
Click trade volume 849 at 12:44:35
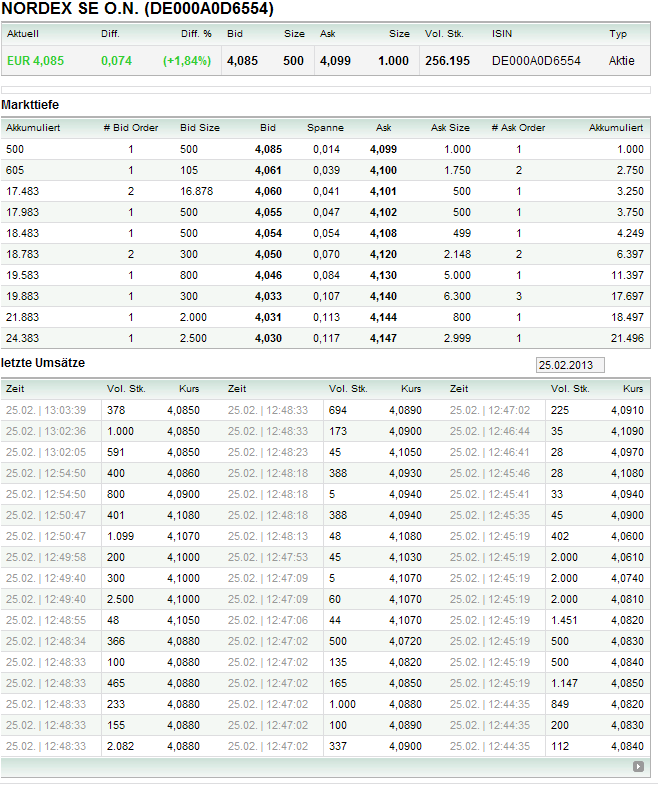pyautogui.click(x=560, y=704)
